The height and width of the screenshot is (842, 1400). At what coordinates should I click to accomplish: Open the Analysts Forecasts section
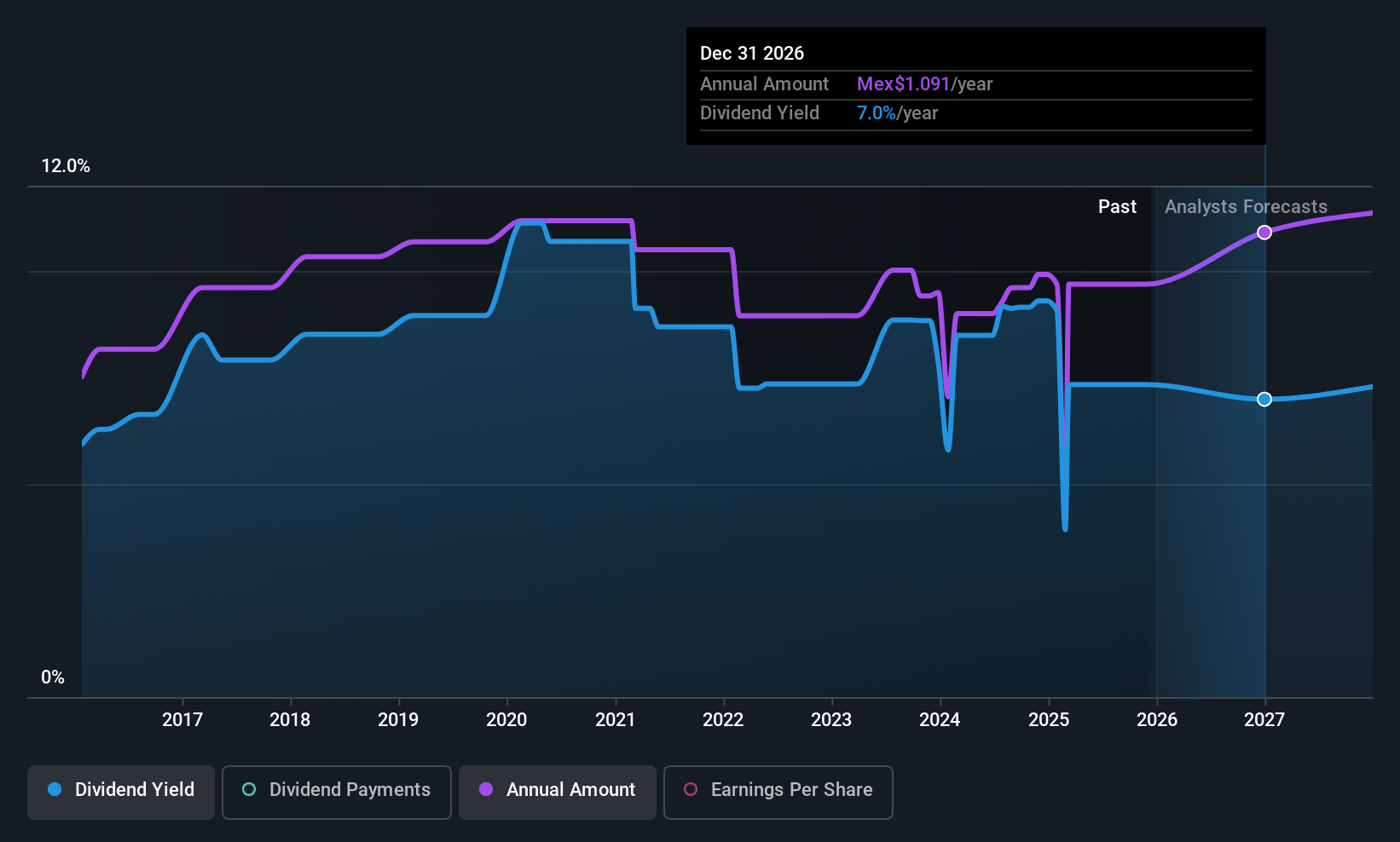[1246, 206]
